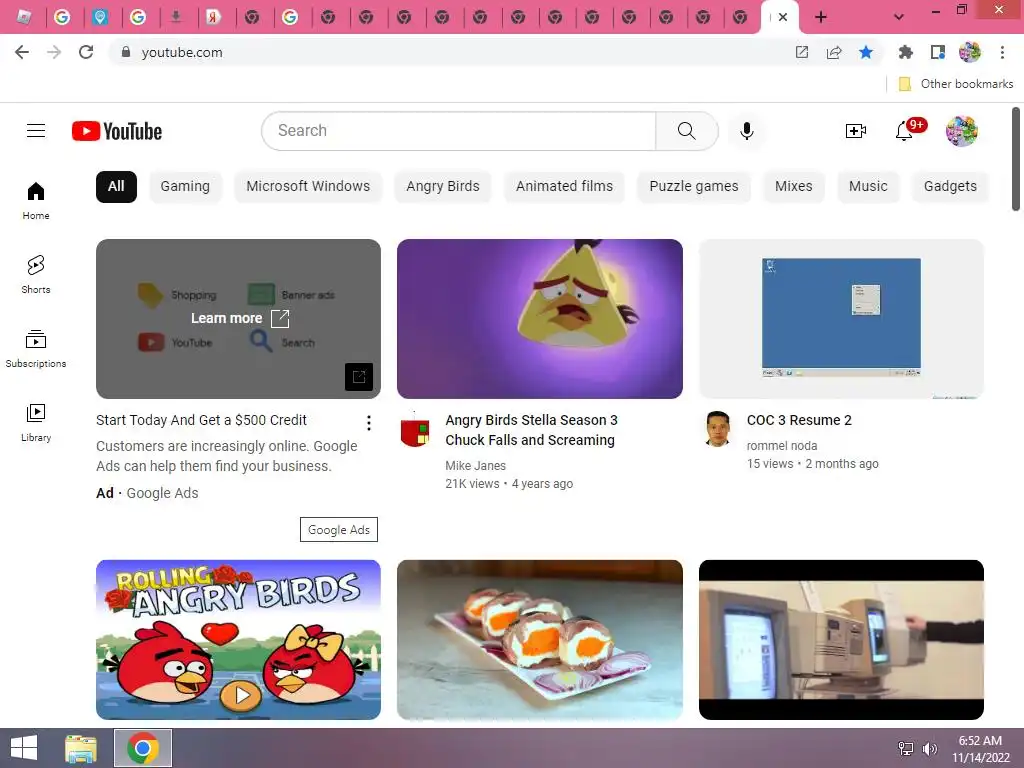This screenshot has height=768, width=1024.
Task: Open the install app icon in the address bar
Action: pyautogui.click(x=802, y=52)
